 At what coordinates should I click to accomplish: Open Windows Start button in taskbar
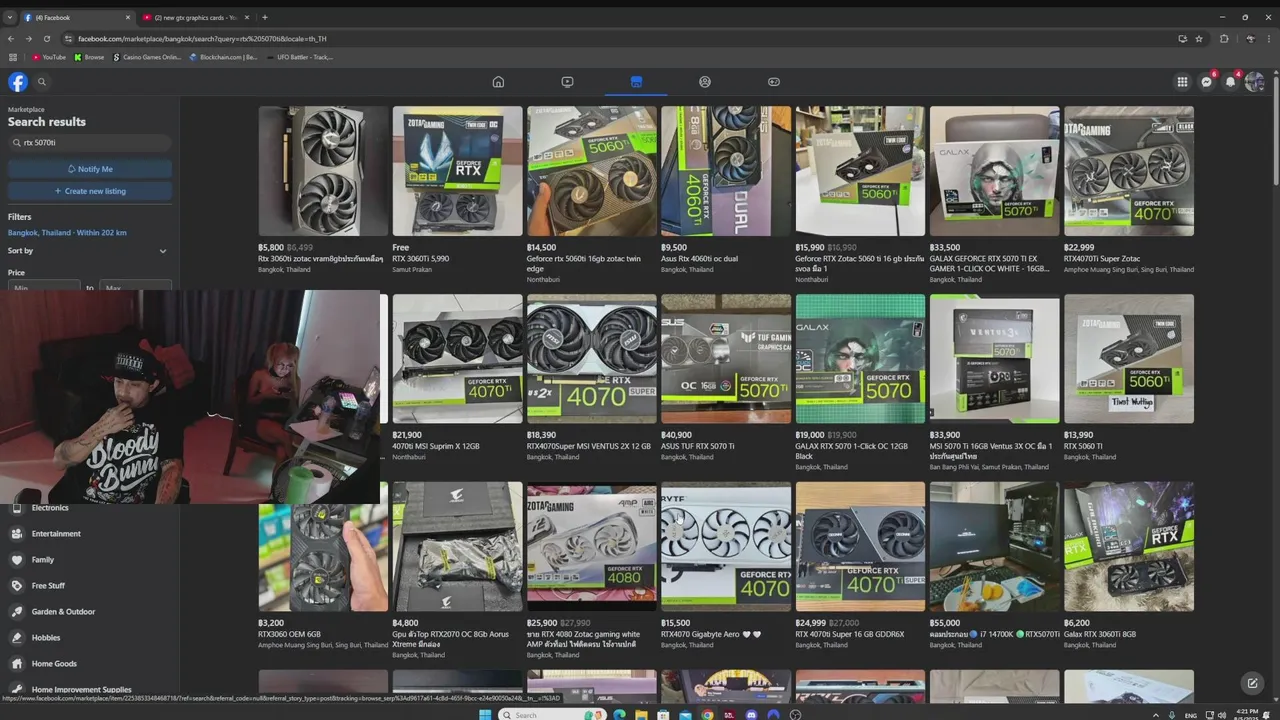[485, 714]
